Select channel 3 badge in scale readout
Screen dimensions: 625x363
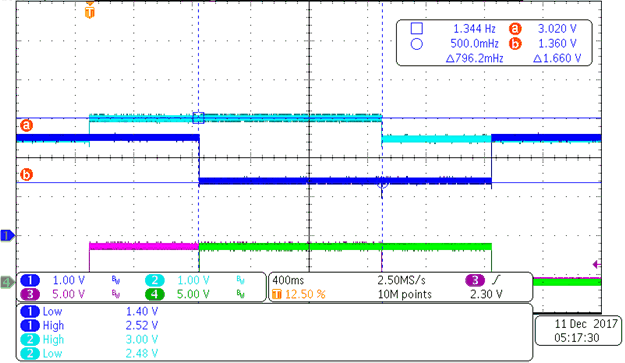(30, 294)
